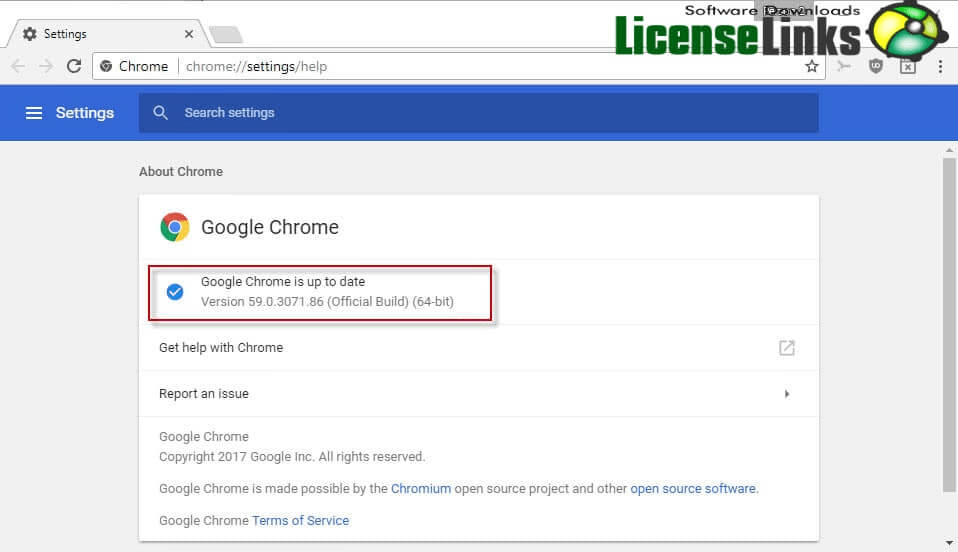Open the Settings hamburger menu
The width and height of the screenshot is (958, 552).
[x=34, y=113]
